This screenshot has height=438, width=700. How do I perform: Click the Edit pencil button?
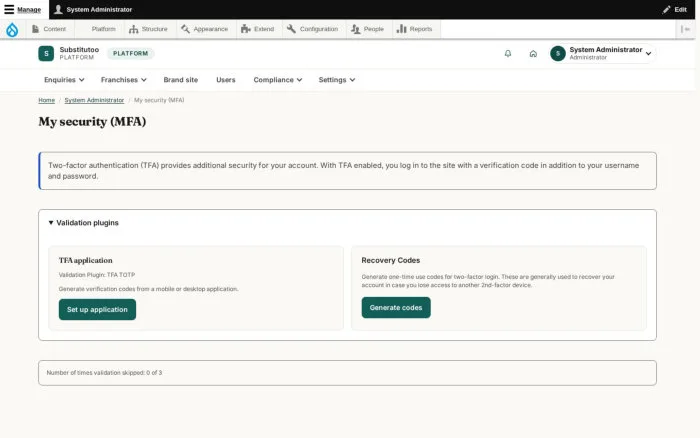[675, 9]
